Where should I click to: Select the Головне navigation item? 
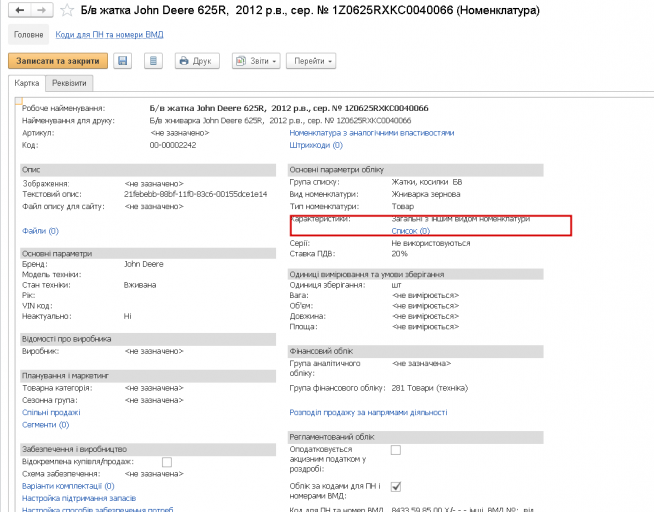point(28,35)
